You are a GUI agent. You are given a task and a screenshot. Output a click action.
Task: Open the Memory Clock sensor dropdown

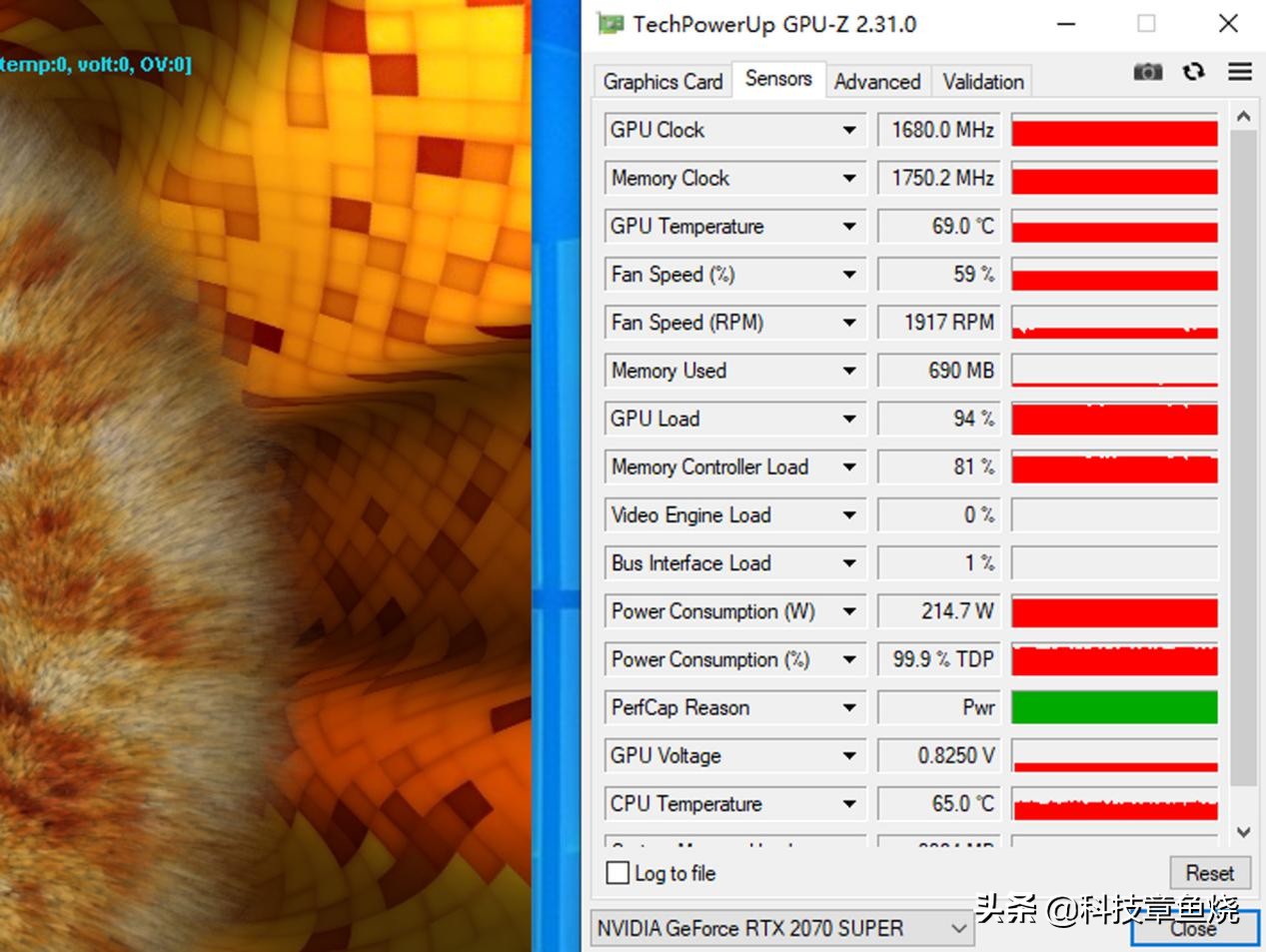pyautogui.click(x=847, y=177)
